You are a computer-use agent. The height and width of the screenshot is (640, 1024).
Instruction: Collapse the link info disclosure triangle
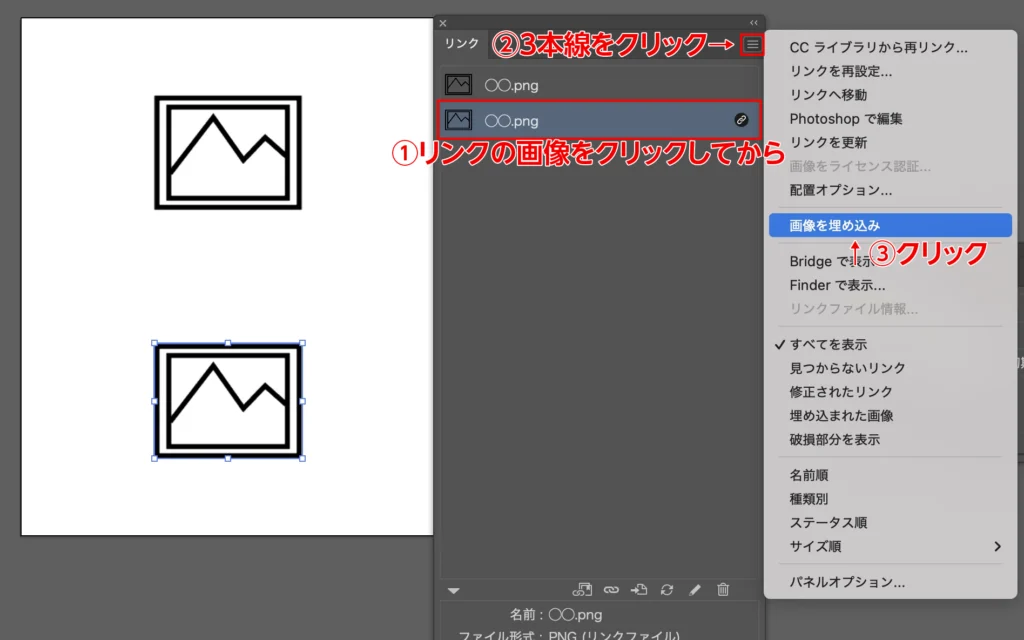[x=454, y=591]
